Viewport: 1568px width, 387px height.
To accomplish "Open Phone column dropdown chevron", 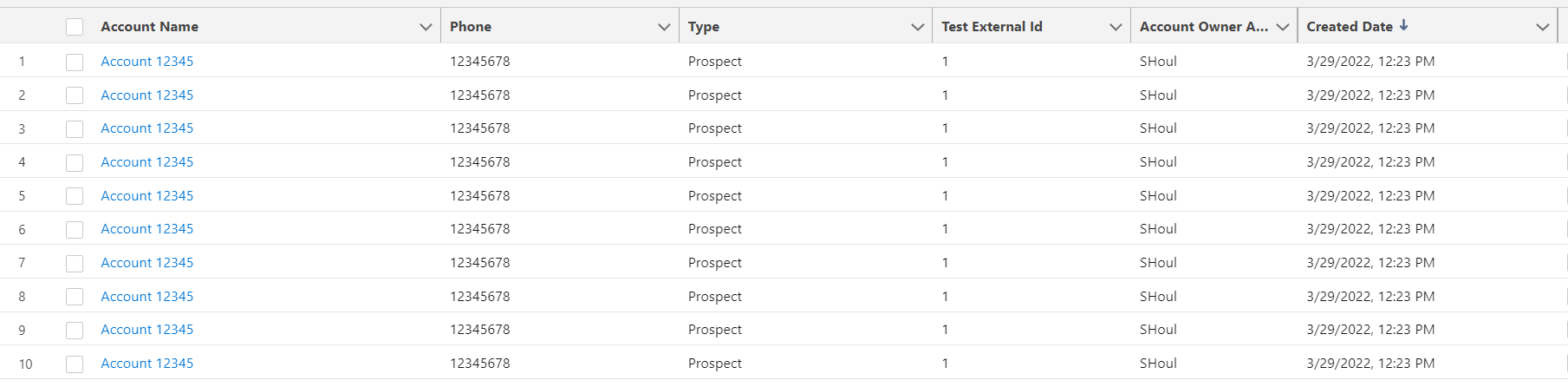I will 664,27.
